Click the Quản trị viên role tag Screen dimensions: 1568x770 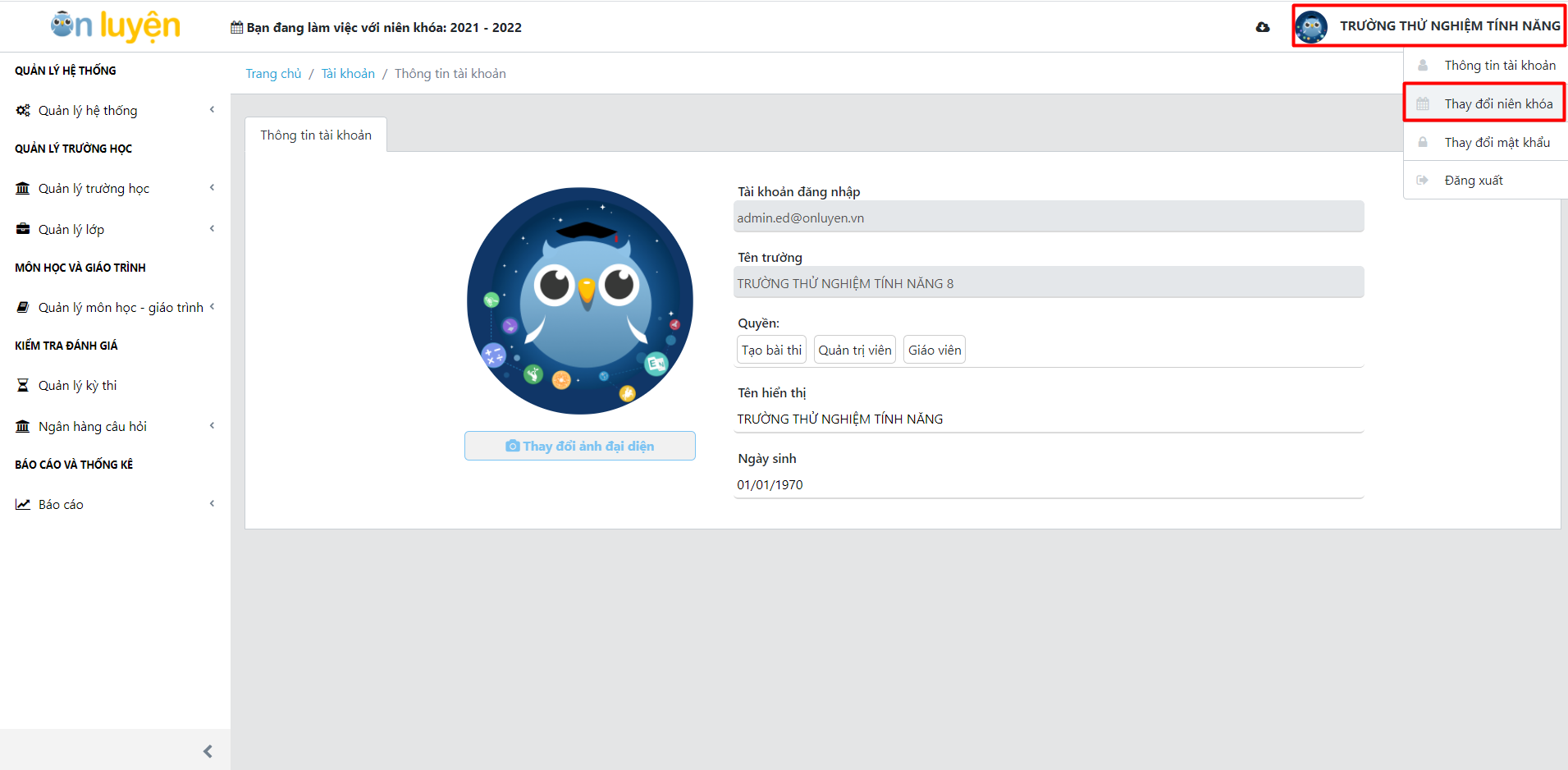click(x=855, y=350)
